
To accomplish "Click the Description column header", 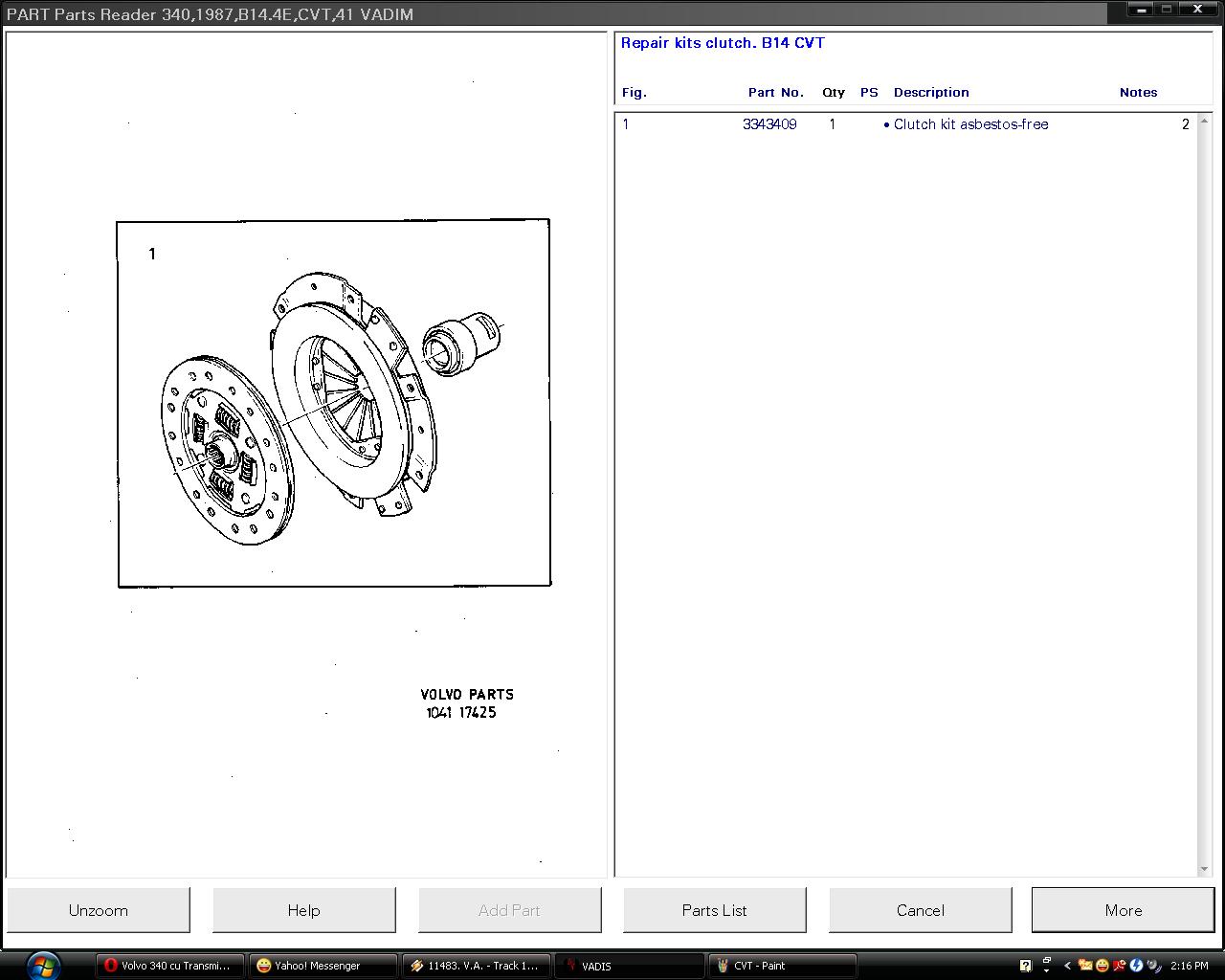I will click(x=931, y=93).
